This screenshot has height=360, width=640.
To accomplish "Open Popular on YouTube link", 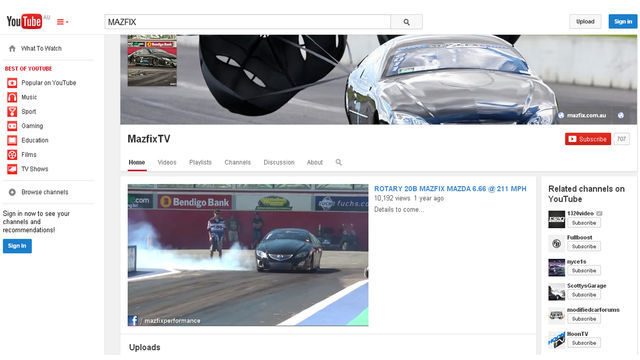I will pyautogui.click(x=49, y=83).
